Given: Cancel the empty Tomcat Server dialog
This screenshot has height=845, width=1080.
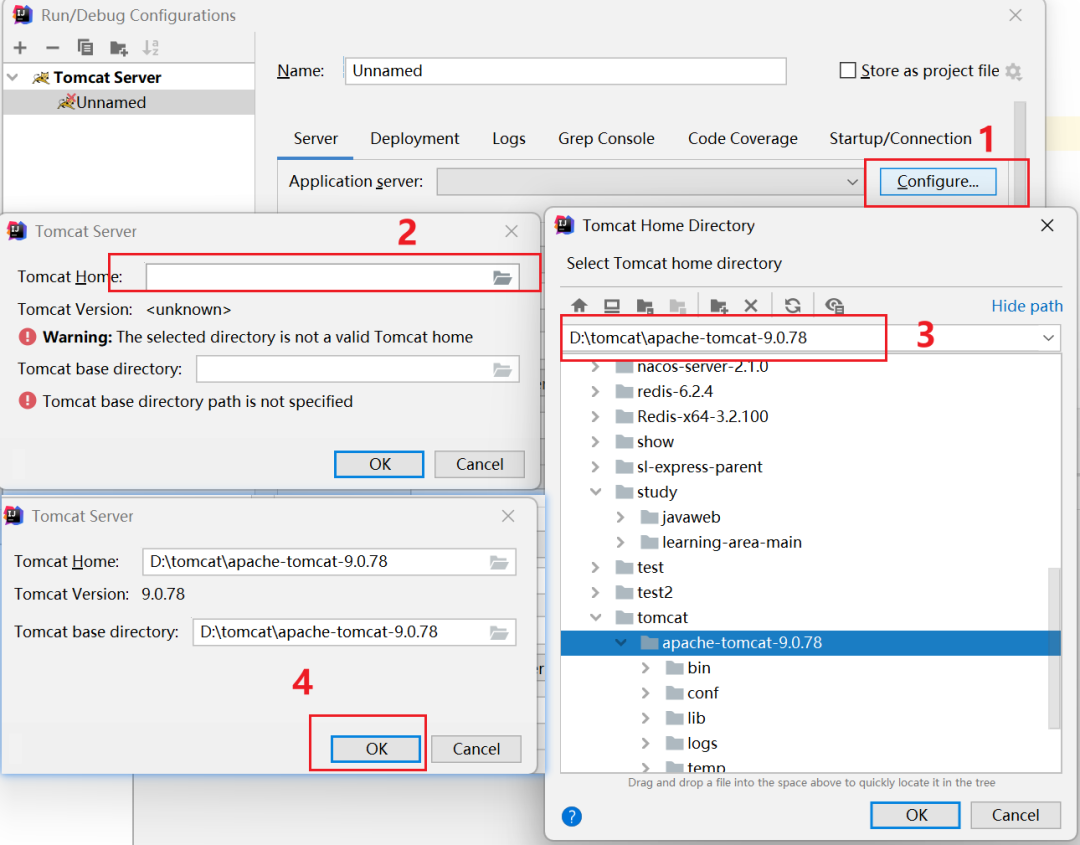Looking at the screenshot, I should 479,465.
